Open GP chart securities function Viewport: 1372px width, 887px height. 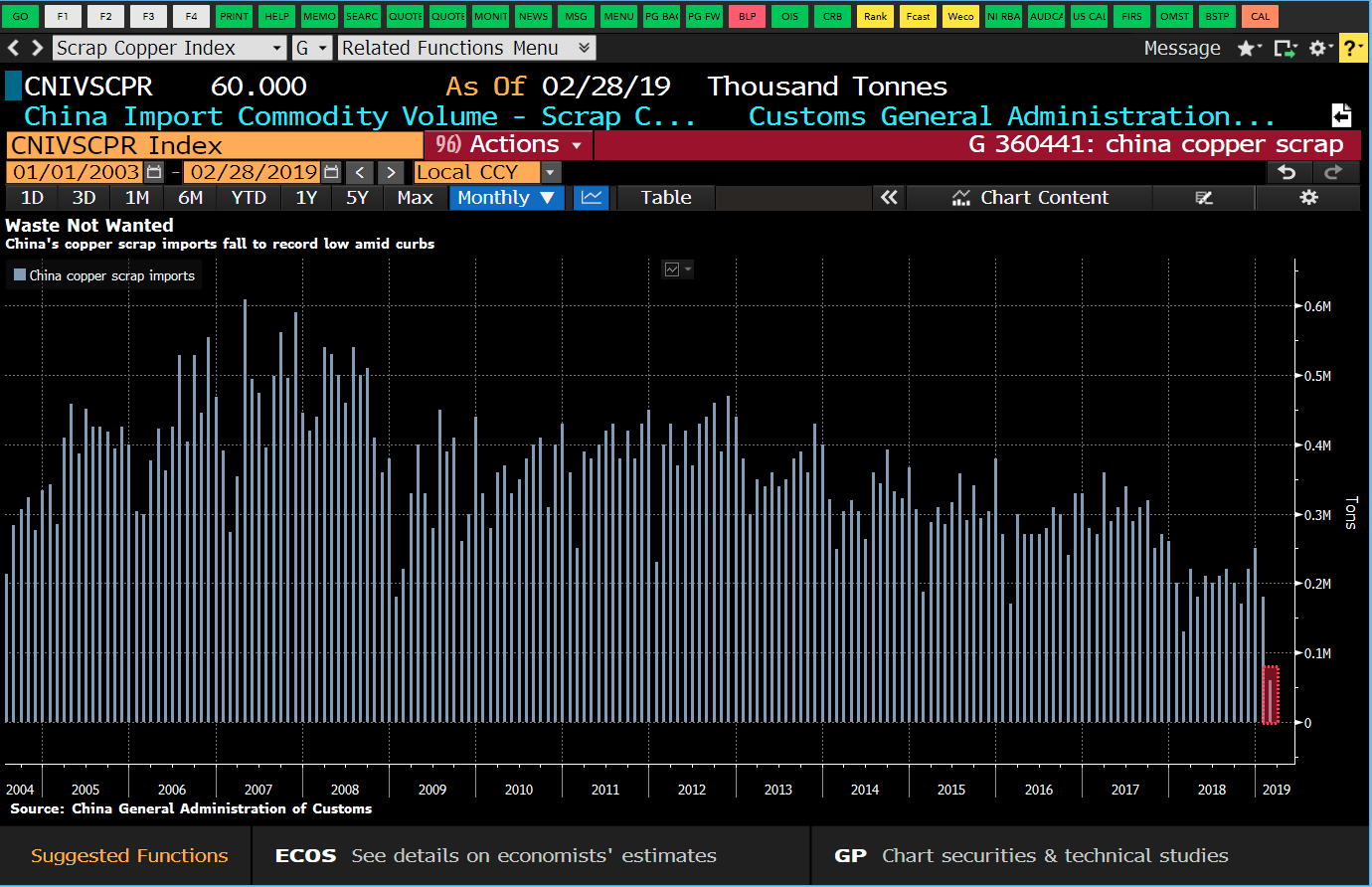point(1090,856)
